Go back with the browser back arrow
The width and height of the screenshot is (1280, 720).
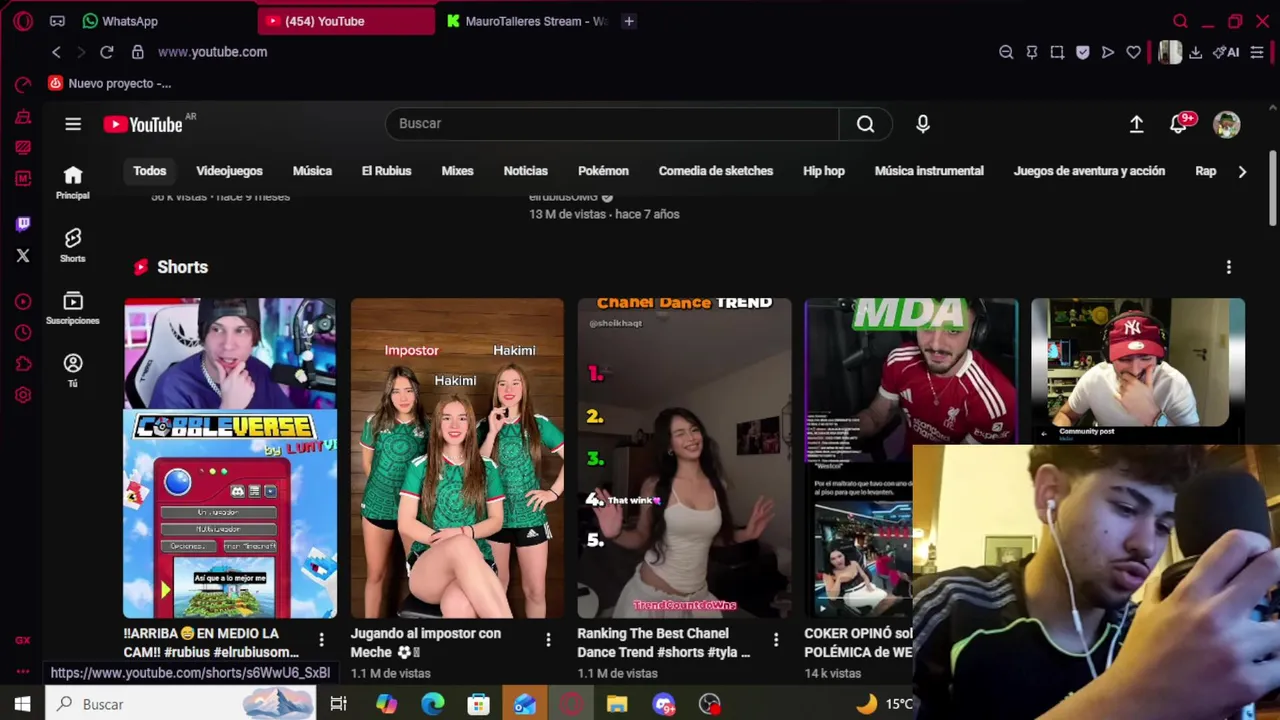(x=56, y=52)
